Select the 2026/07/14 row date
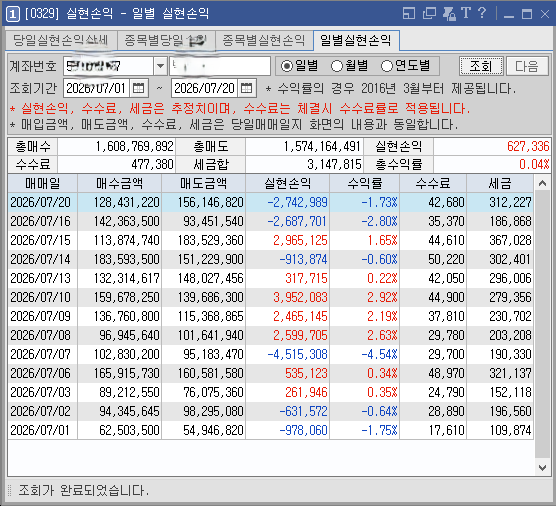Viewport: 556px width, 506px height. (x=40, y=260)
